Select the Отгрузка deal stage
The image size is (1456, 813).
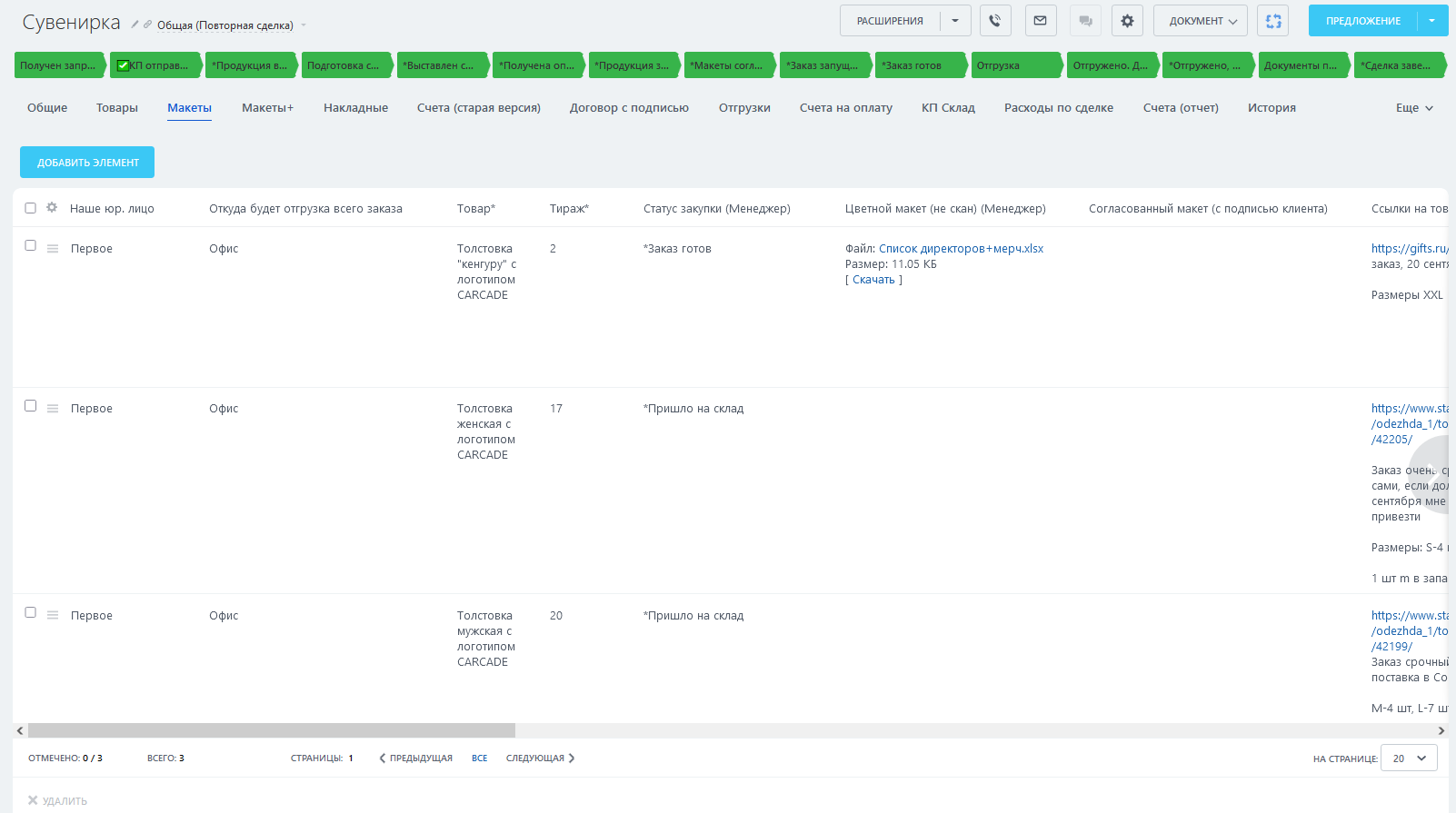click(x=1014, y=65)
